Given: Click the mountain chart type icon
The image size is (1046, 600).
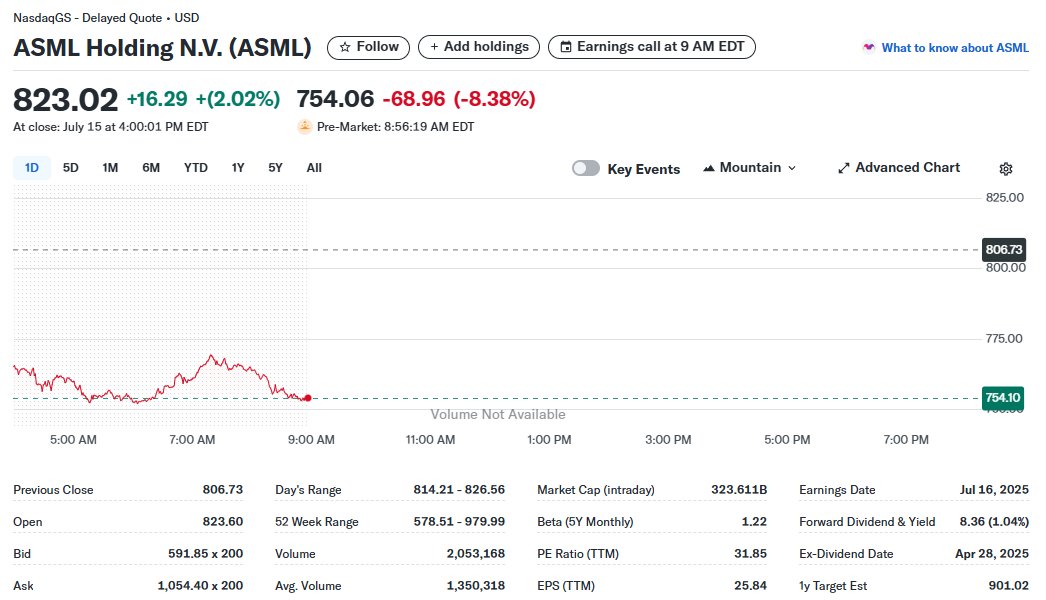Looking at the screenshot, I should tap(708, 168).
